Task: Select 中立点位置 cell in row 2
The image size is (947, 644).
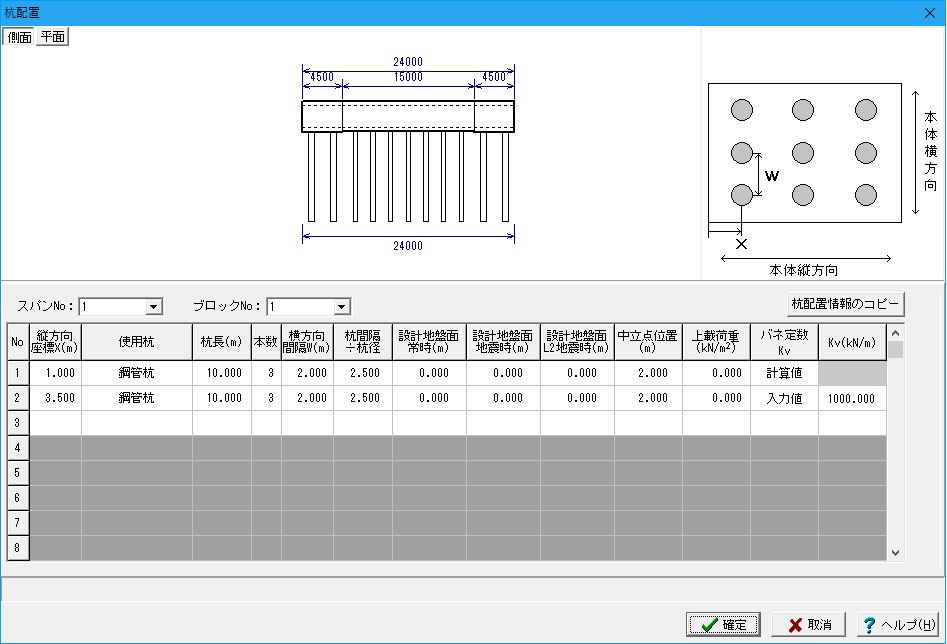Action: point(648,398)
